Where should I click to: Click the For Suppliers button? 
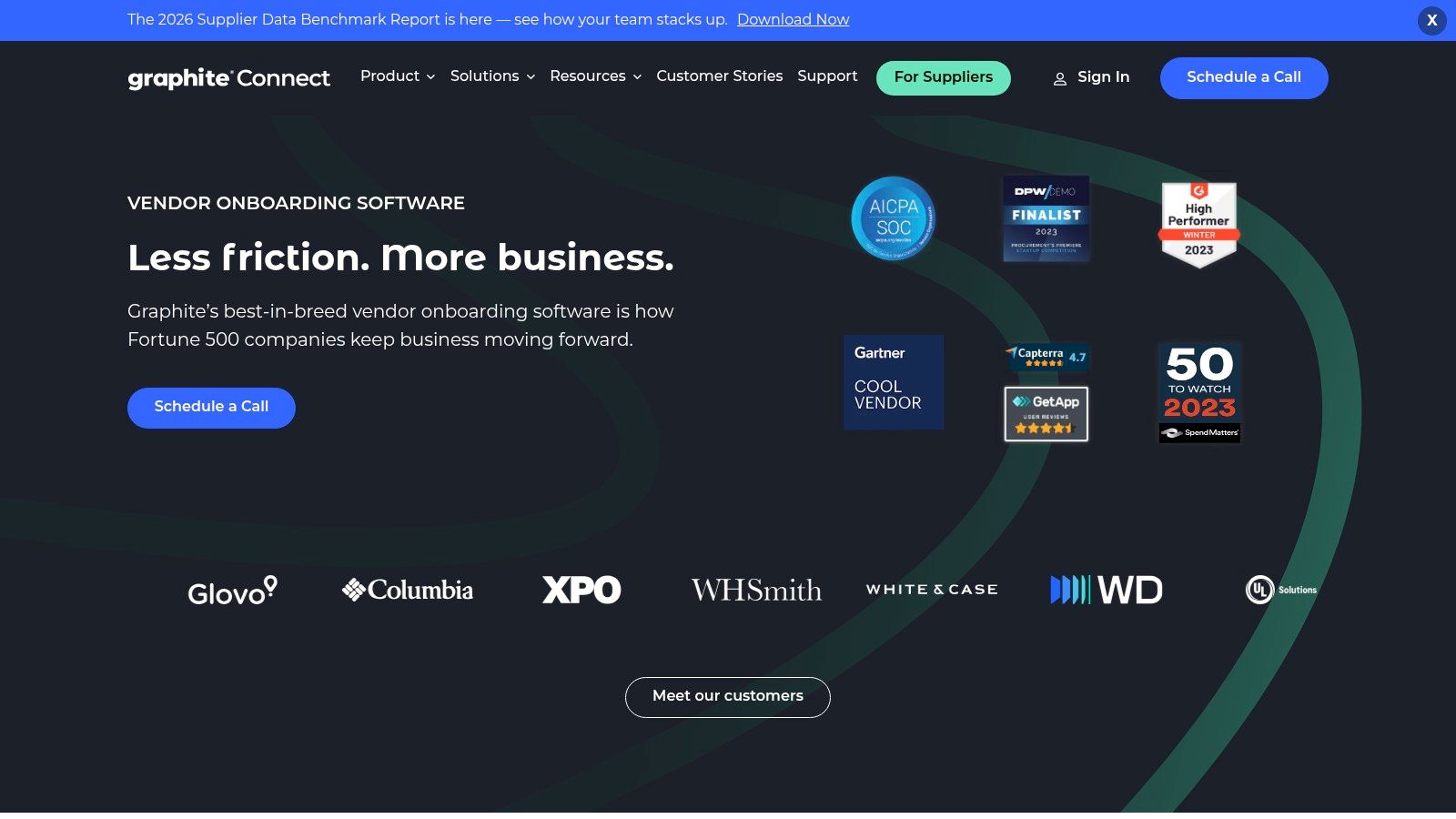[944, 77]
